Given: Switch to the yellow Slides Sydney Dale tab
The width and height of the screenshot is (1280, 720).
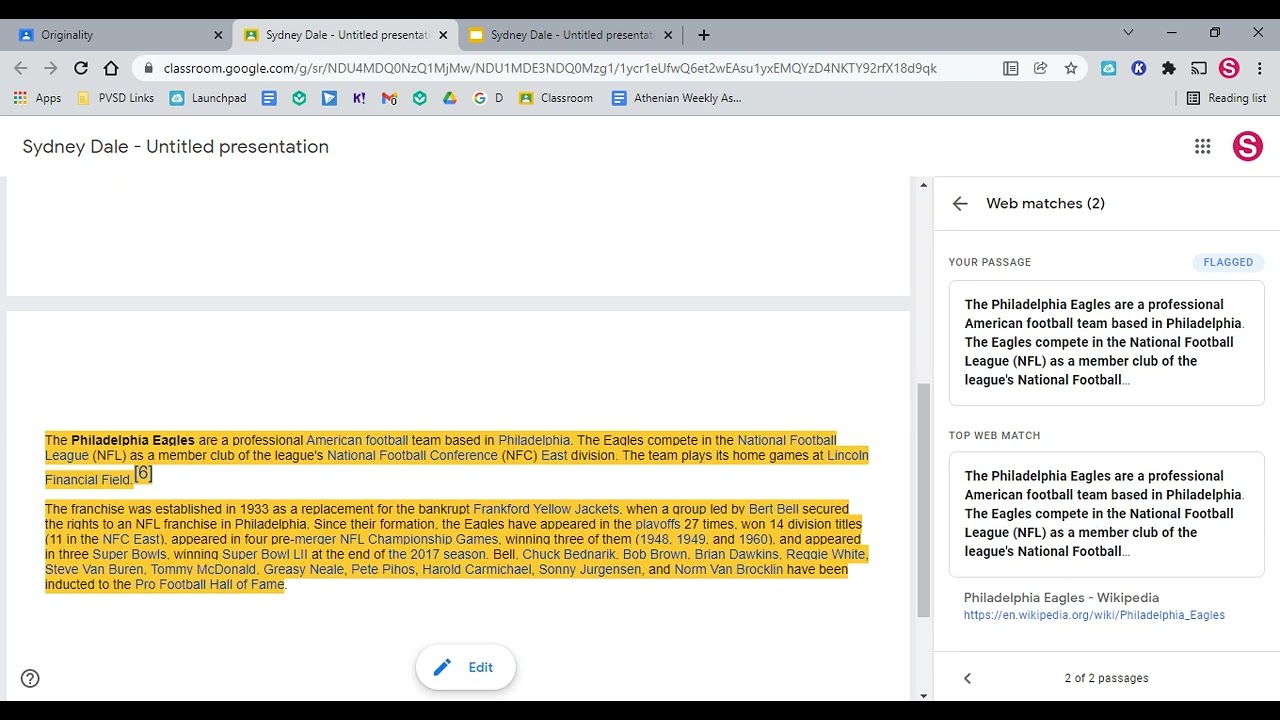Looking at the screenshot, I should point(570,35).
